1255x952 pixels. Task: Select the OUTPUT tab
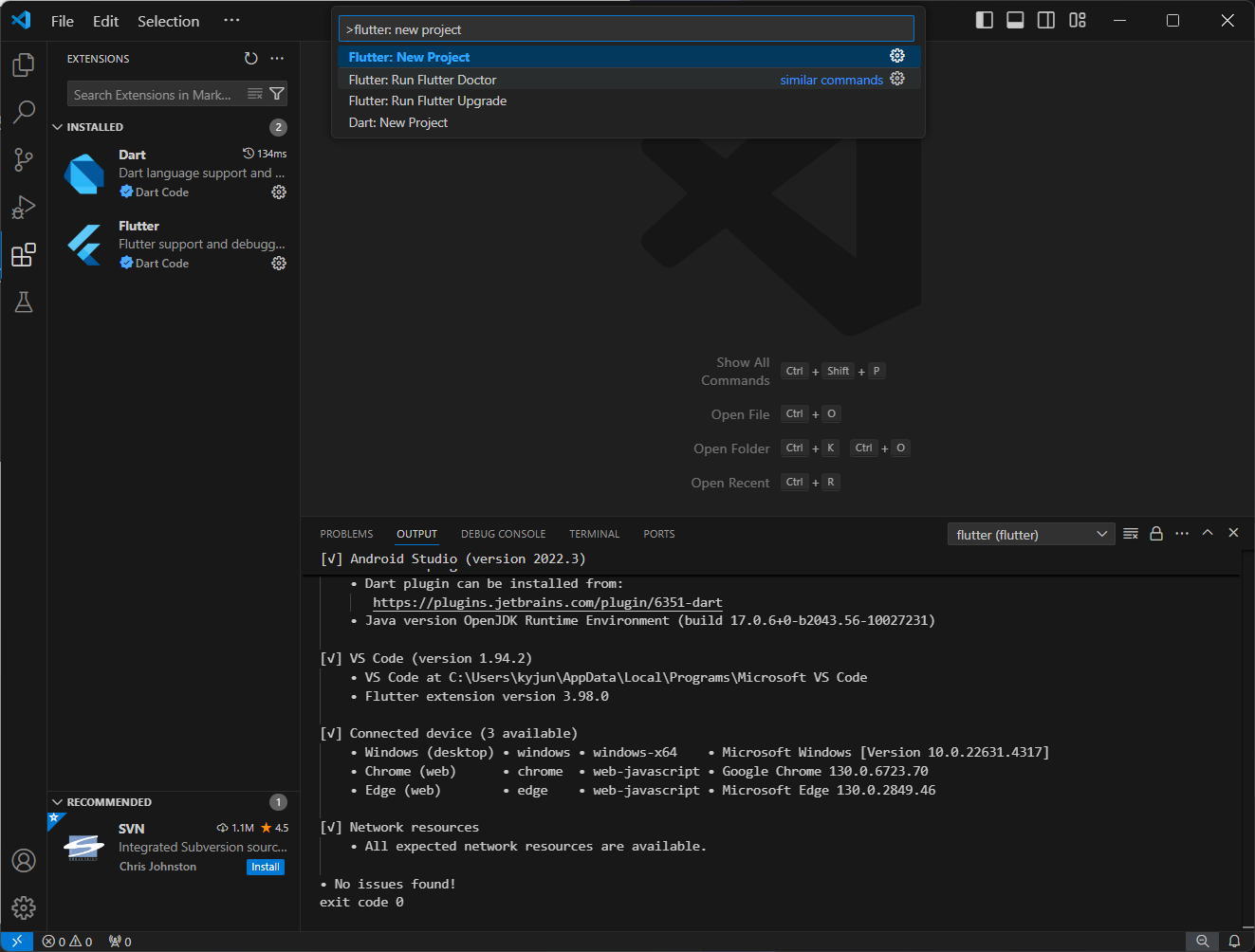coord(417,534)
